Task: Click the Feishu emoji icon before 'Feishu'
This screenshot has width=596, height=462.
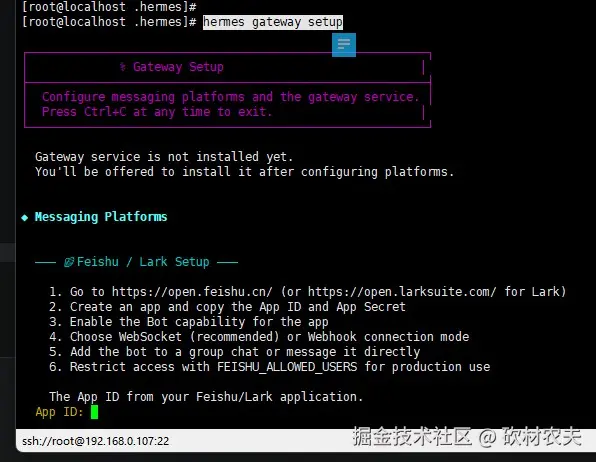Action: point(69,262)
